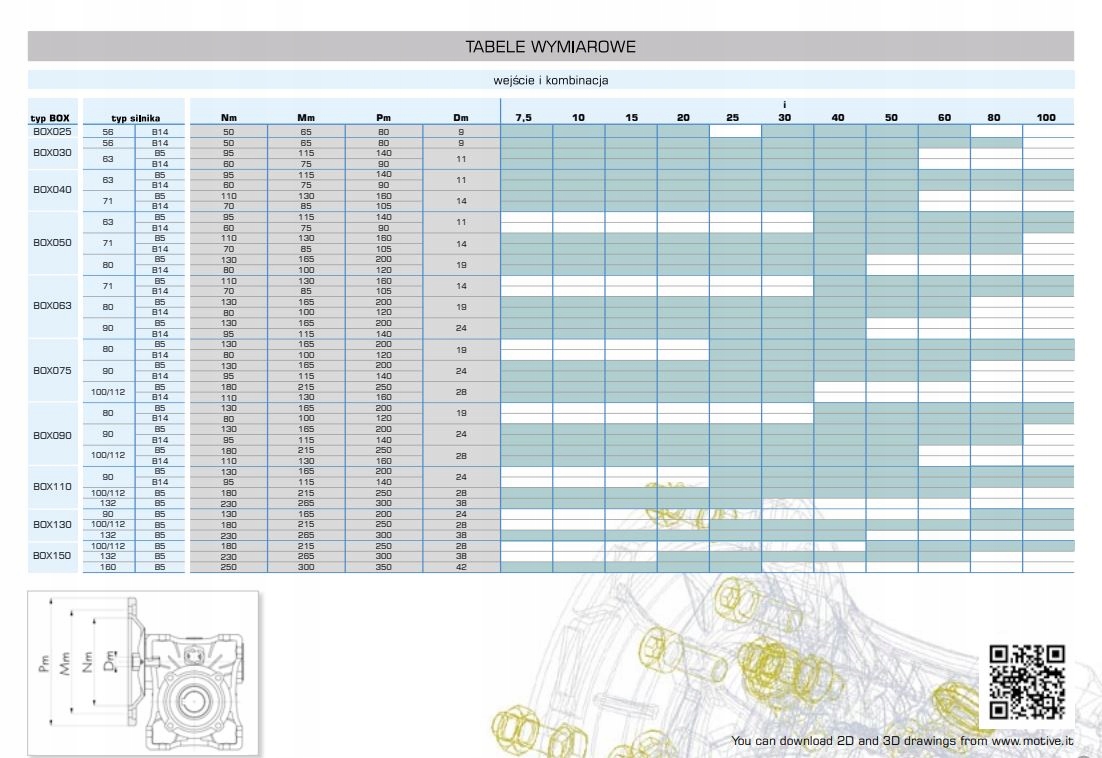Click motor size 56 in BOX025 row

[108, 131]
